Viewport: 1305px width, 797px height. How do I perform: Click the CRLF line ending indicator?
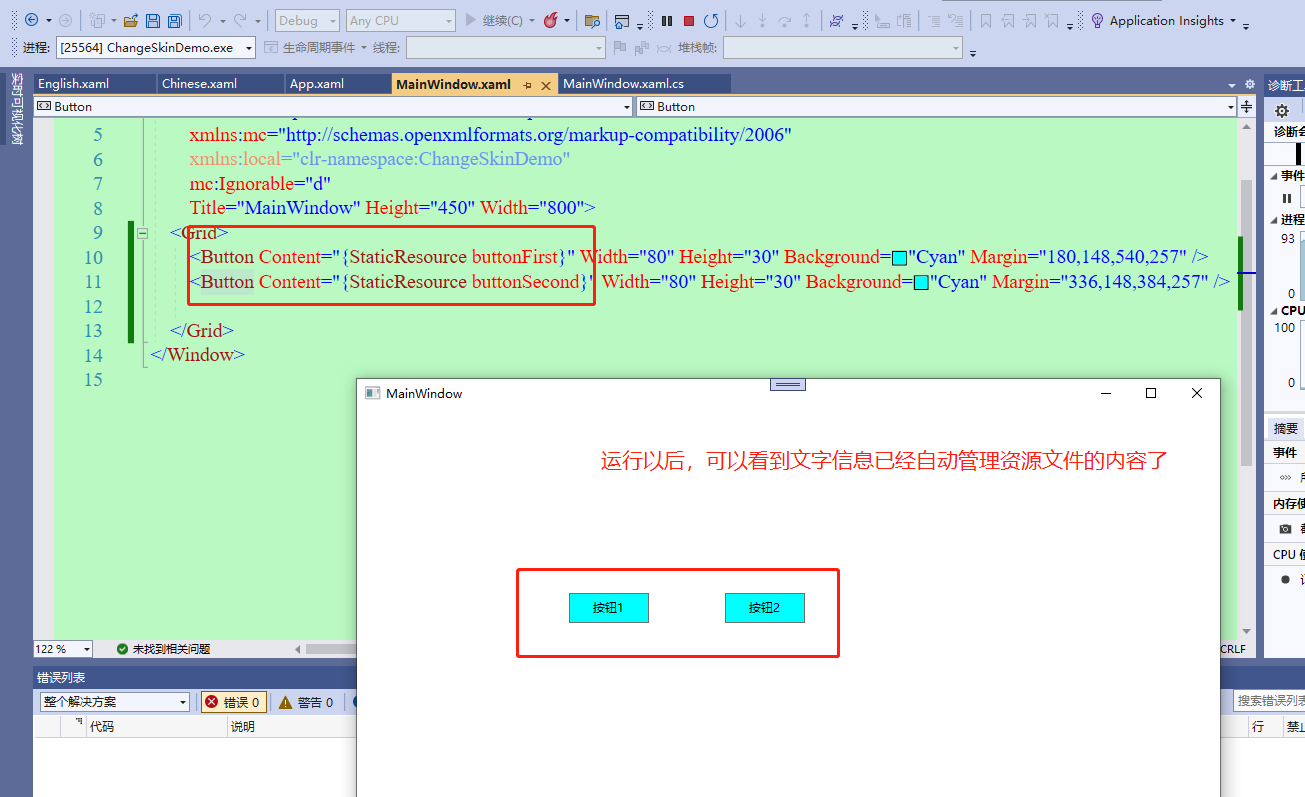[x=1233, y=649]
